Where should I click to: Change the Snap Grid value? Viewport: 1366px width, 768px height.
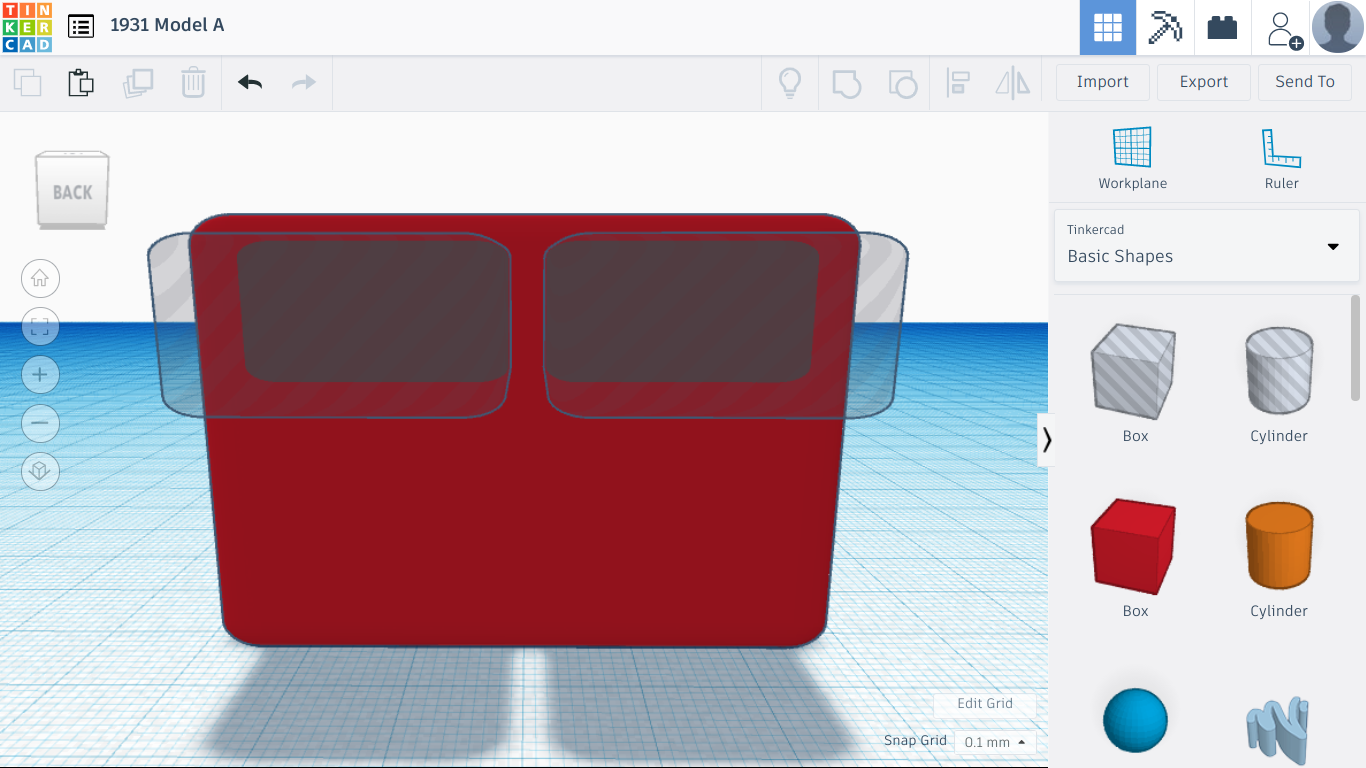[994, 741]
